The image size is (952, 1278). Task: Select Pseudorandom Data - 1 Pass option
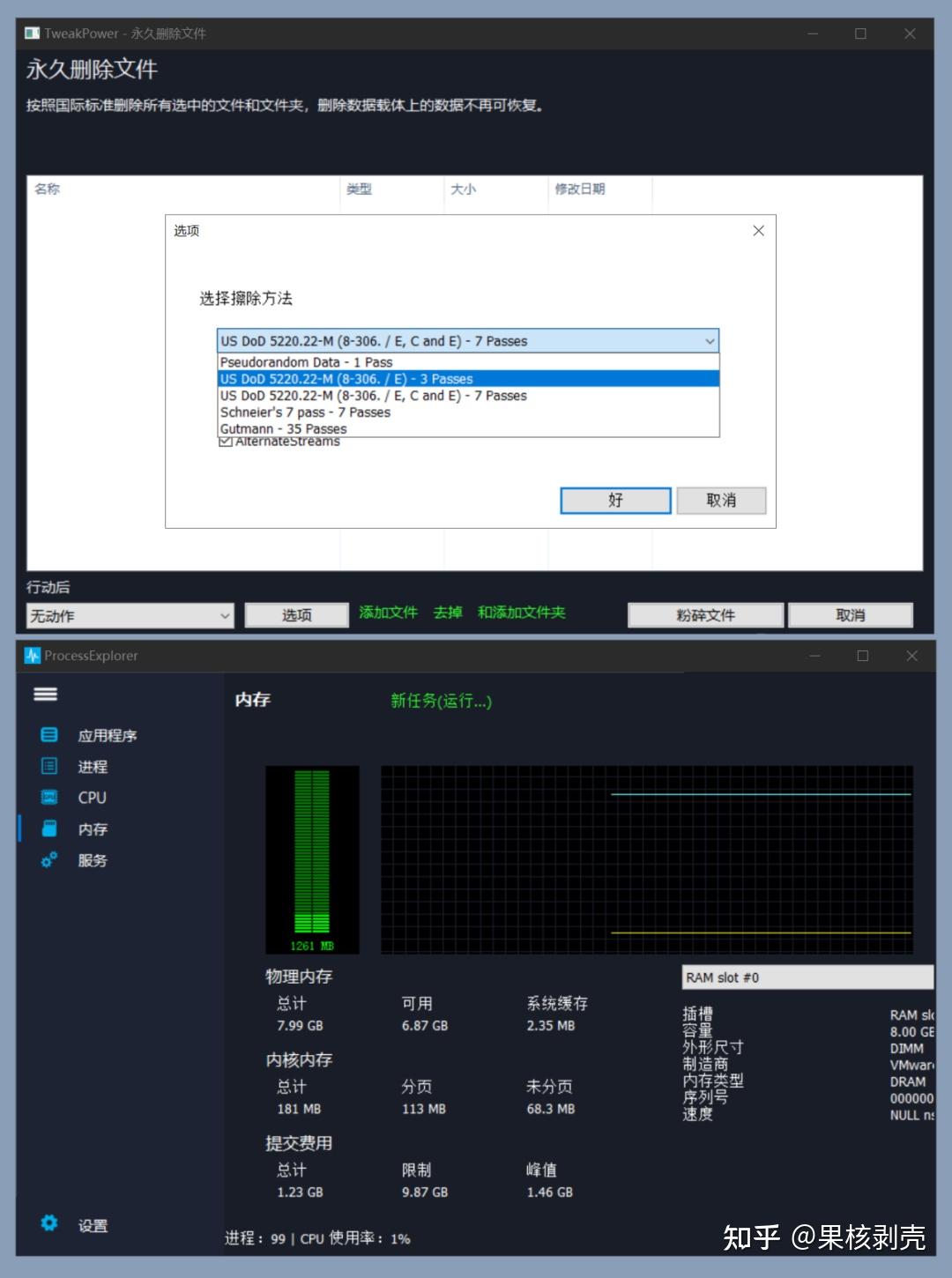click(x=468, y=362)
